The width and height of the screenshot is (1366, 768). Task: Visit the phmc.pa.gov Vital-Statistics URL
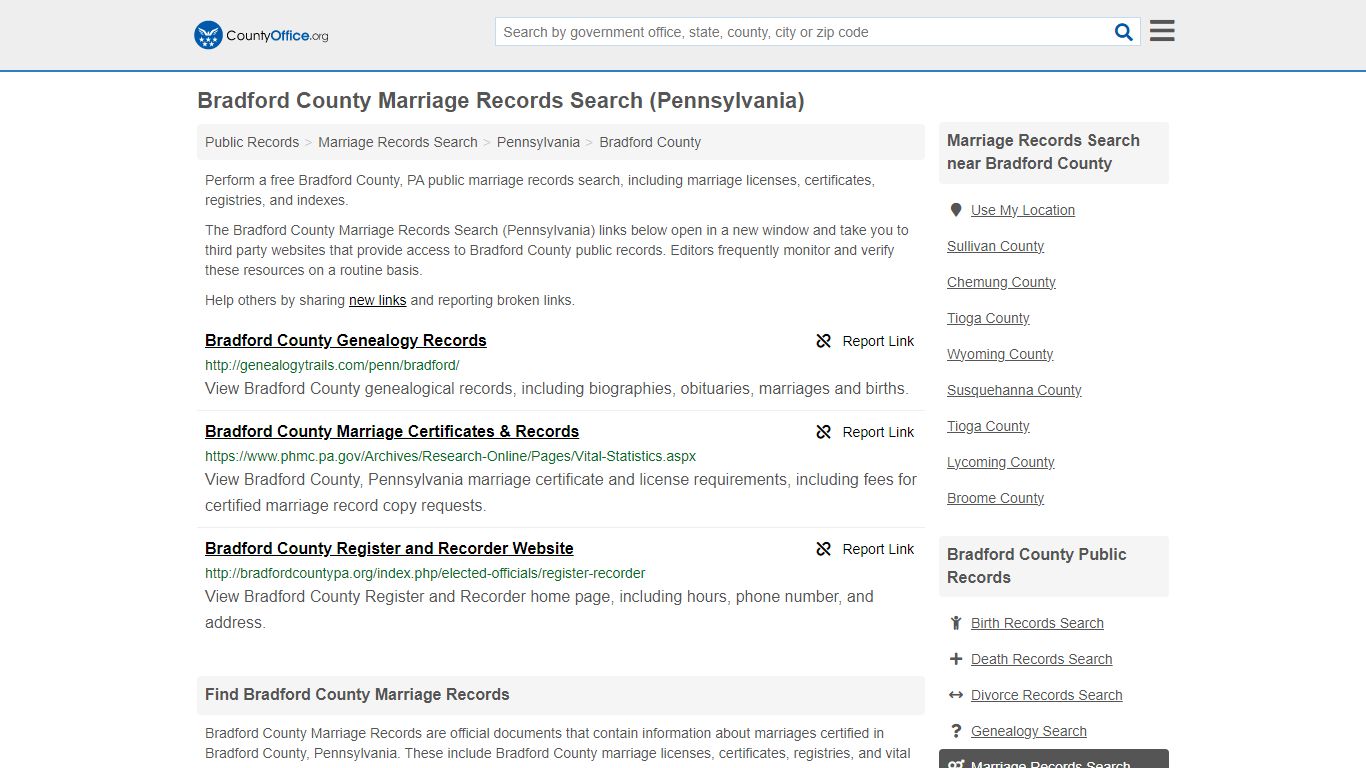point(450,456)
